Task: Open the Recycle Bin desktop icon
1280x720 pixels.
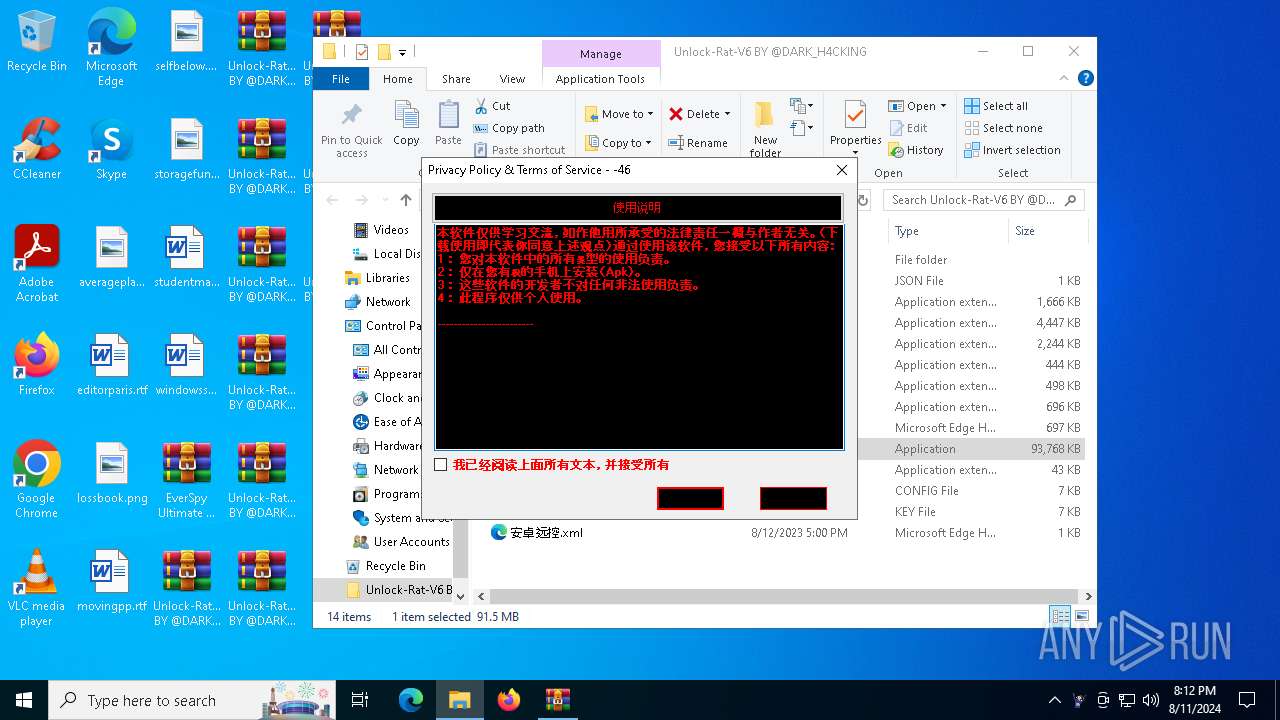Action: (x=37, y=42)
